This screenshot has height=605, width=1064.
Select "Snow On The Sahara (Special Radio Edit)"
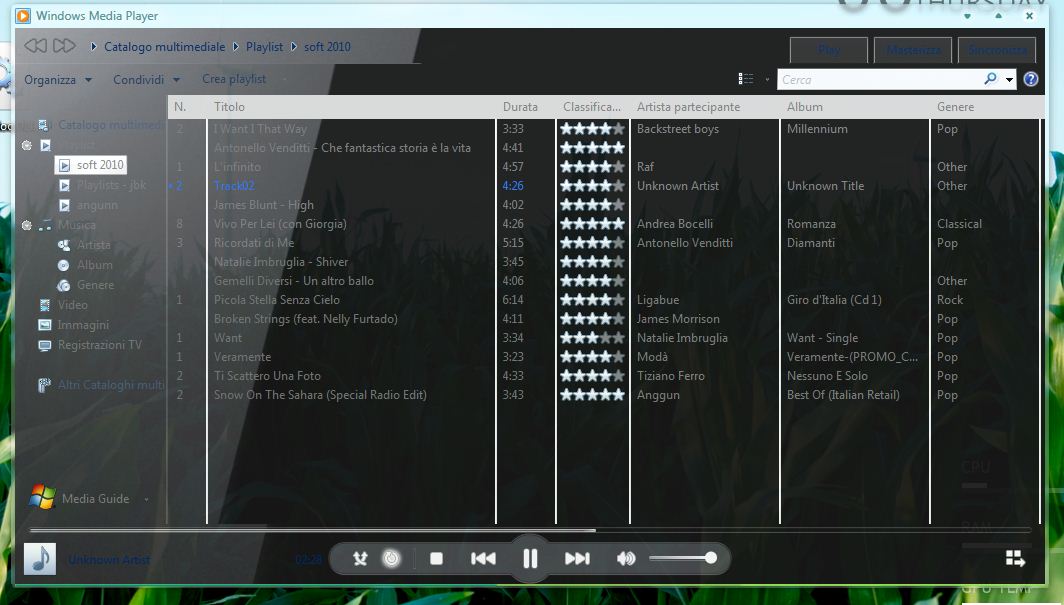point(320,395)
